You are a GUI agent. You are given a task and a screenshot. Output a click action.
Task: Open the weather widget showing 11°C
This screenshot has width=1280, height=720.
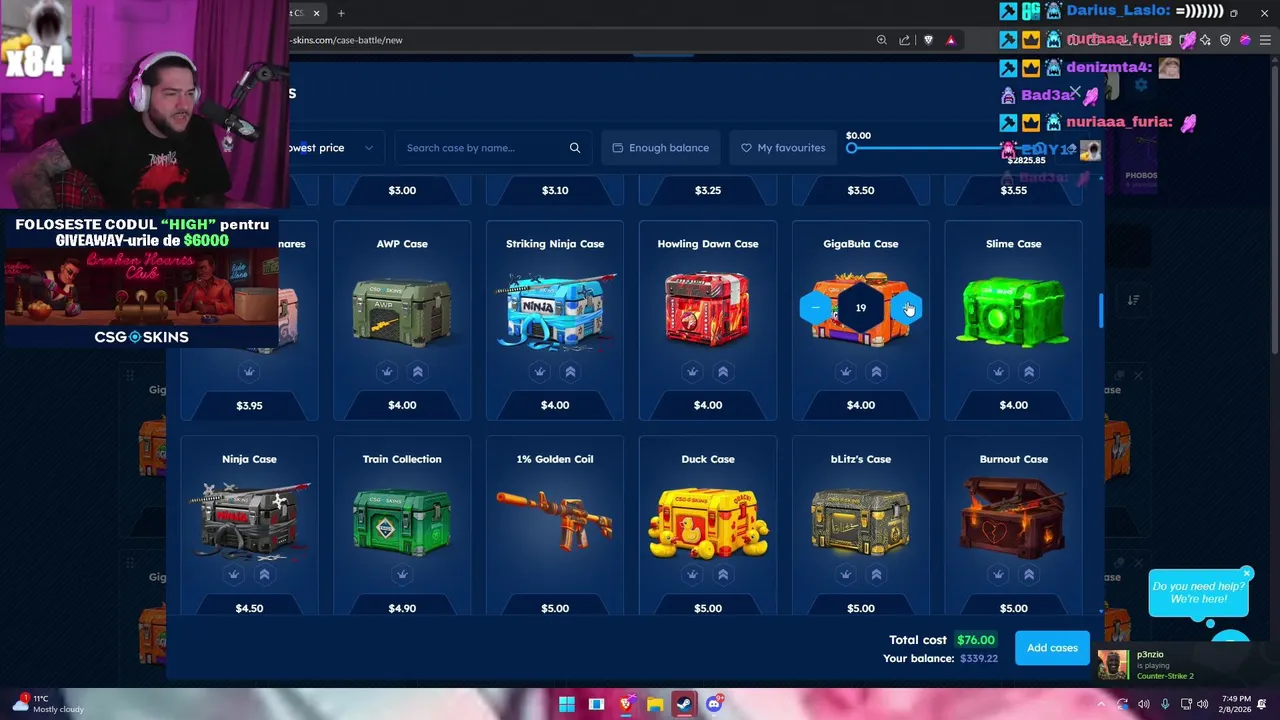click(48, 704)
